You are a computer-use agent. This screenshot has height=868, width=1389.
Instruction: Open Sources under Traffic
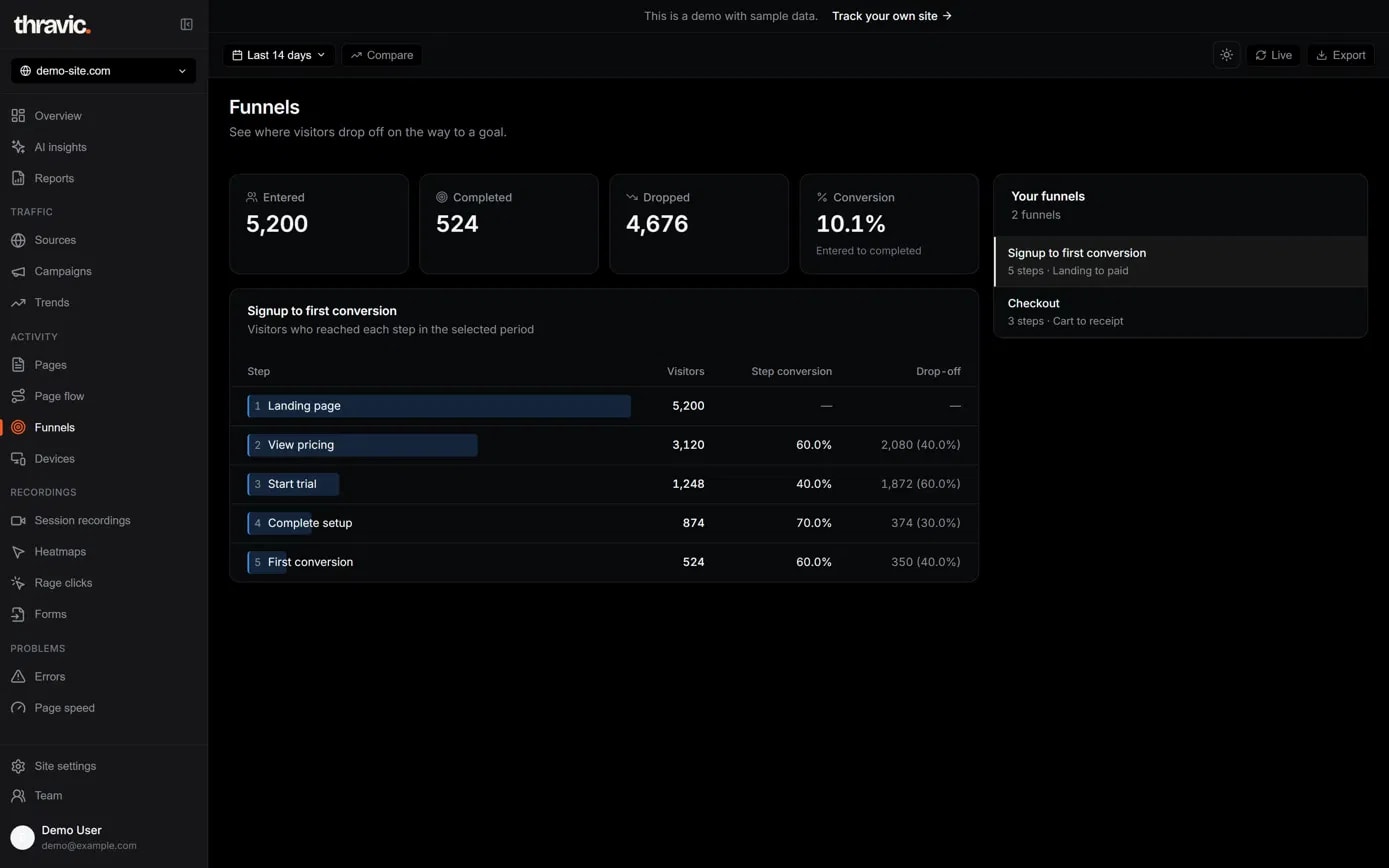(104, 240)
